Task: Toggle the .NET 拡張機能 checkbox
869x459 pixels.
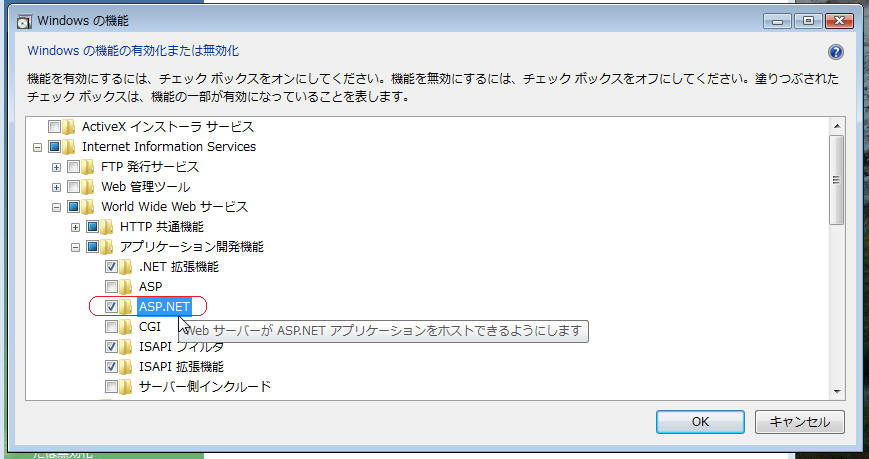Action: [111, 267]
